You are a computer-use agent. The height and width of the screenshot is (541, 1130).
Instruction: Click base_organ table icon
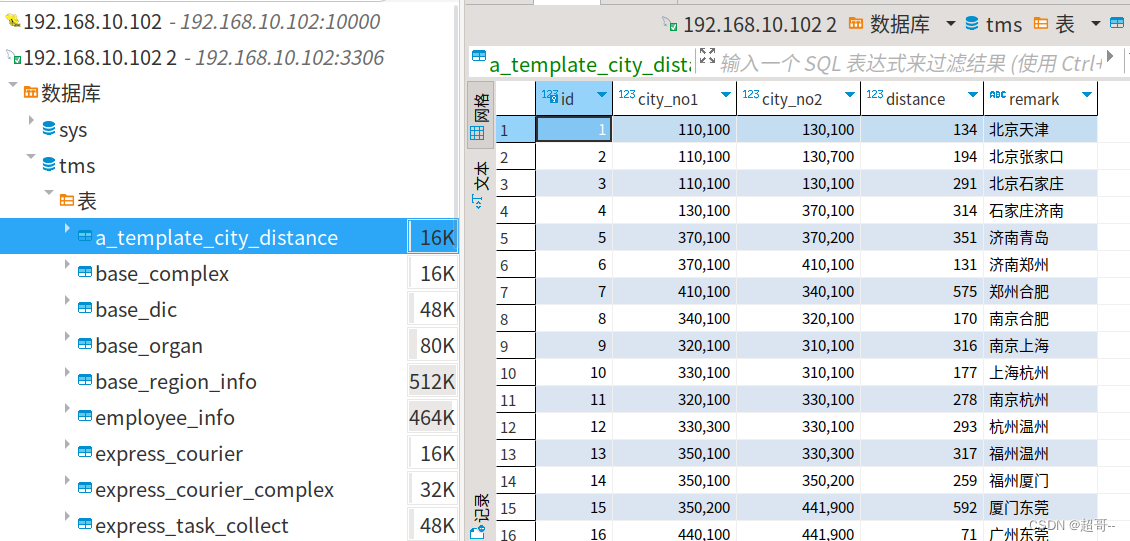pyautogui.click(x=85, y=344)
